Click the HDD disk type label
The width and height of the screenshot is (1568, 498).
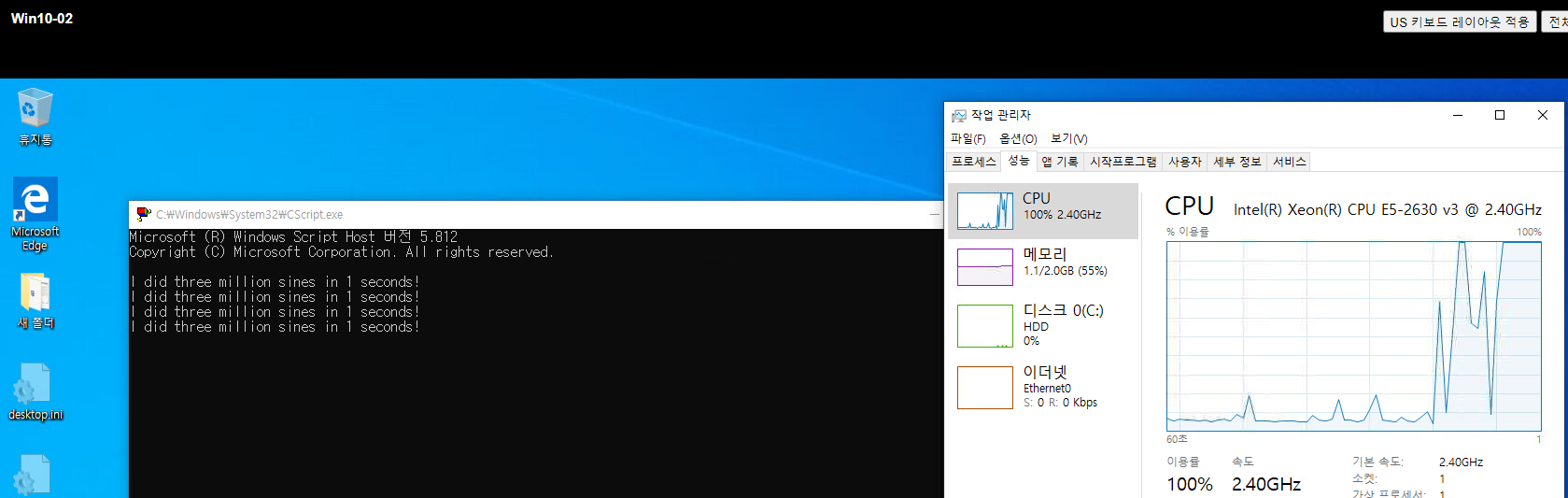point(1036,327)
